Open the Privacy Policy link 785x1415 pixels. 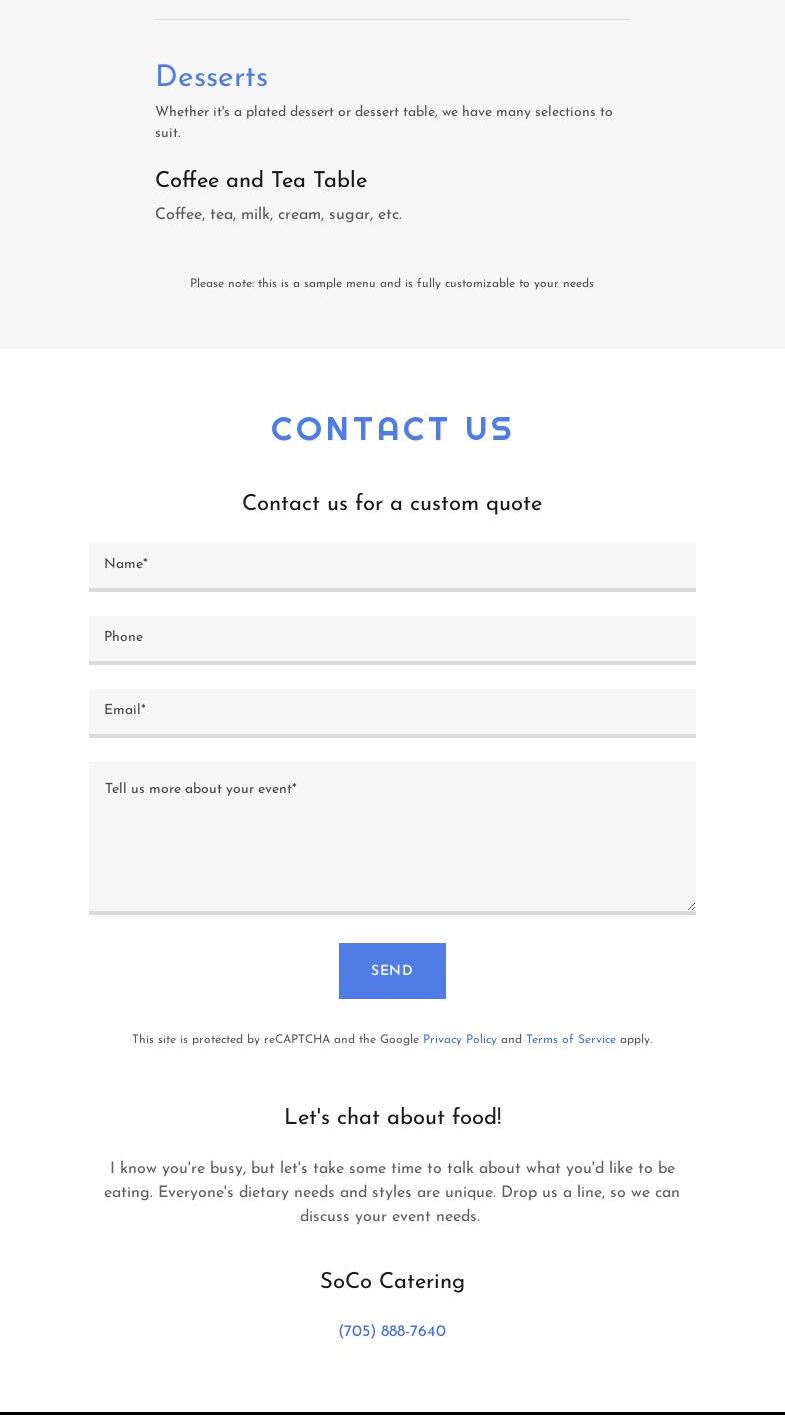(x=459, y=1040)
